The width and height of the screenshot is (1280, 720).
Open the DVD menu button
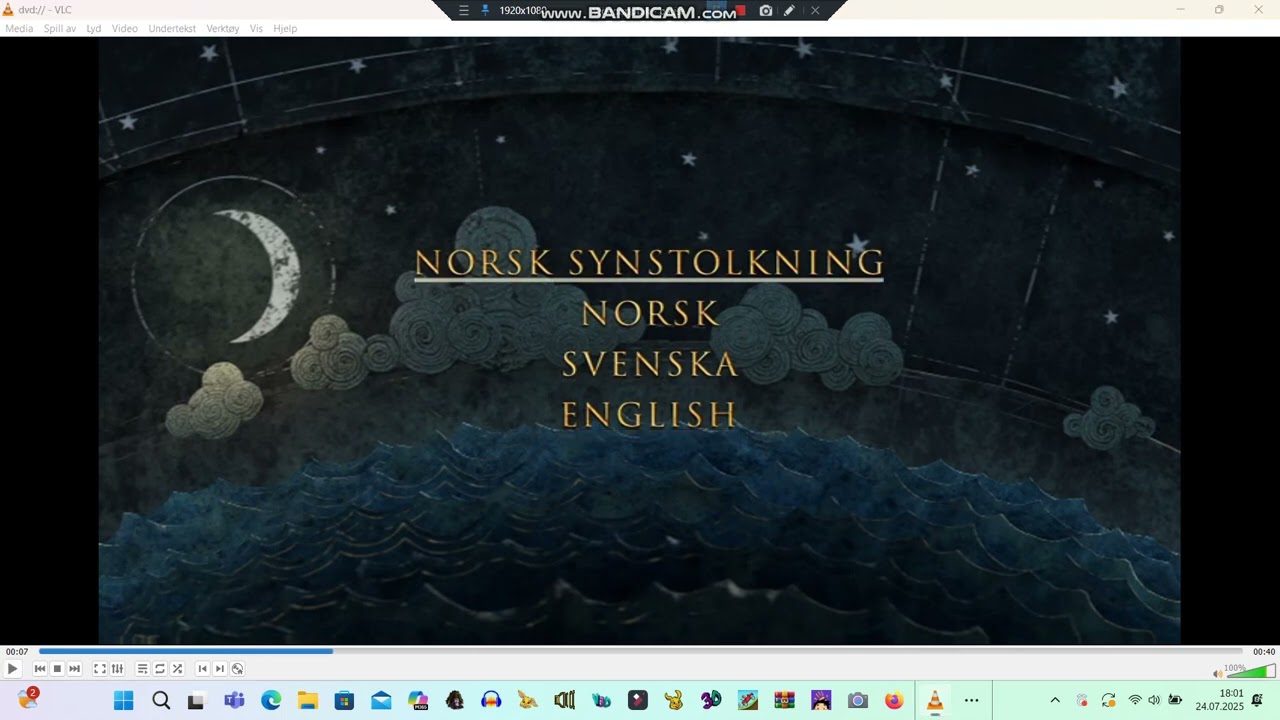point(237,669)
